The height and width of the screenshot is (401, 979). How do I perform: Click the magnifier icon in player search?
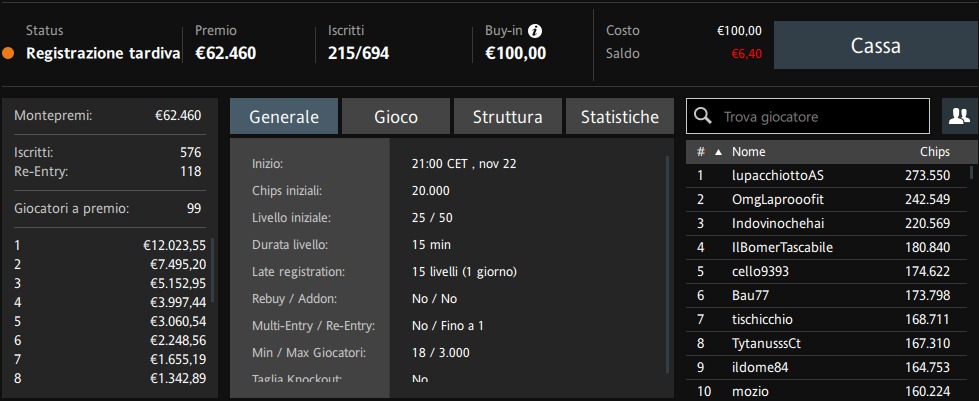click(x=703, y=116)
